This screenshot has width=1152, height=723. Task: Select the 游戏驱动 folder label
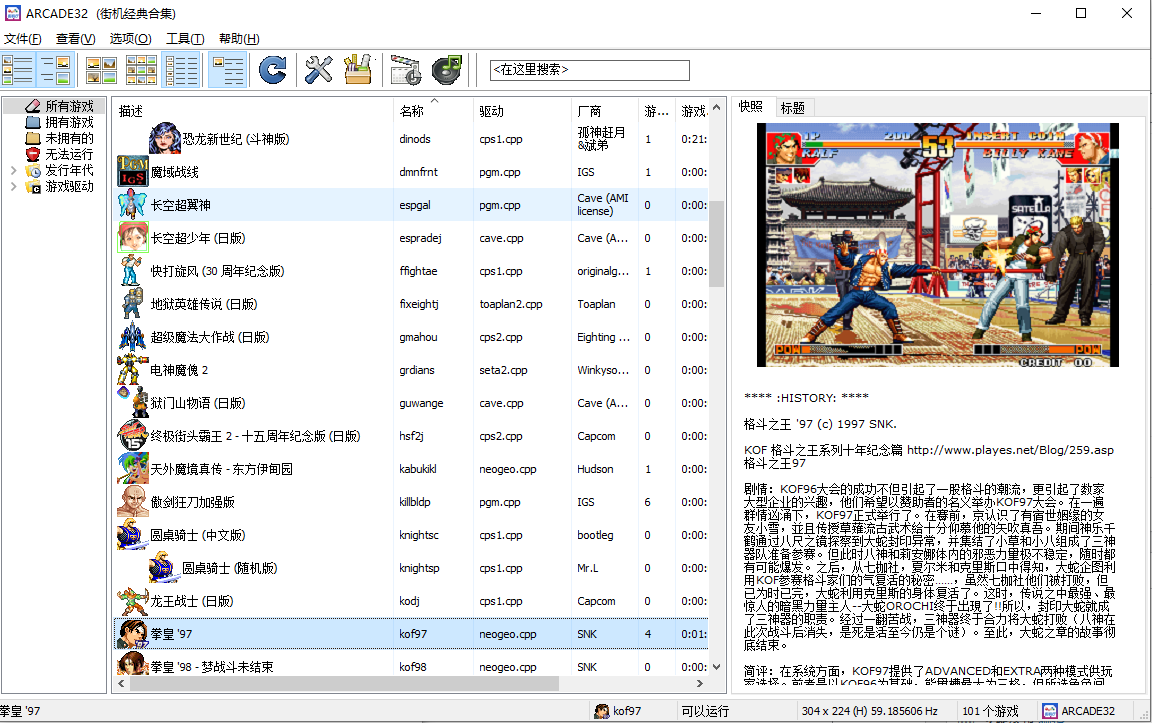coord(69,187)
